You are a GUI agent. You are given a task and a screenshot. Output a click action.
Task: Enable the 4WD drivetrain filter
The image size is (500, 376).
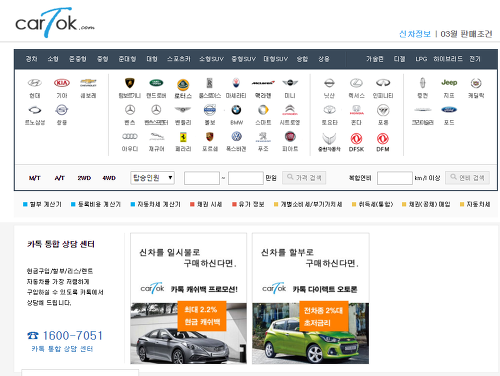point(109,178)
